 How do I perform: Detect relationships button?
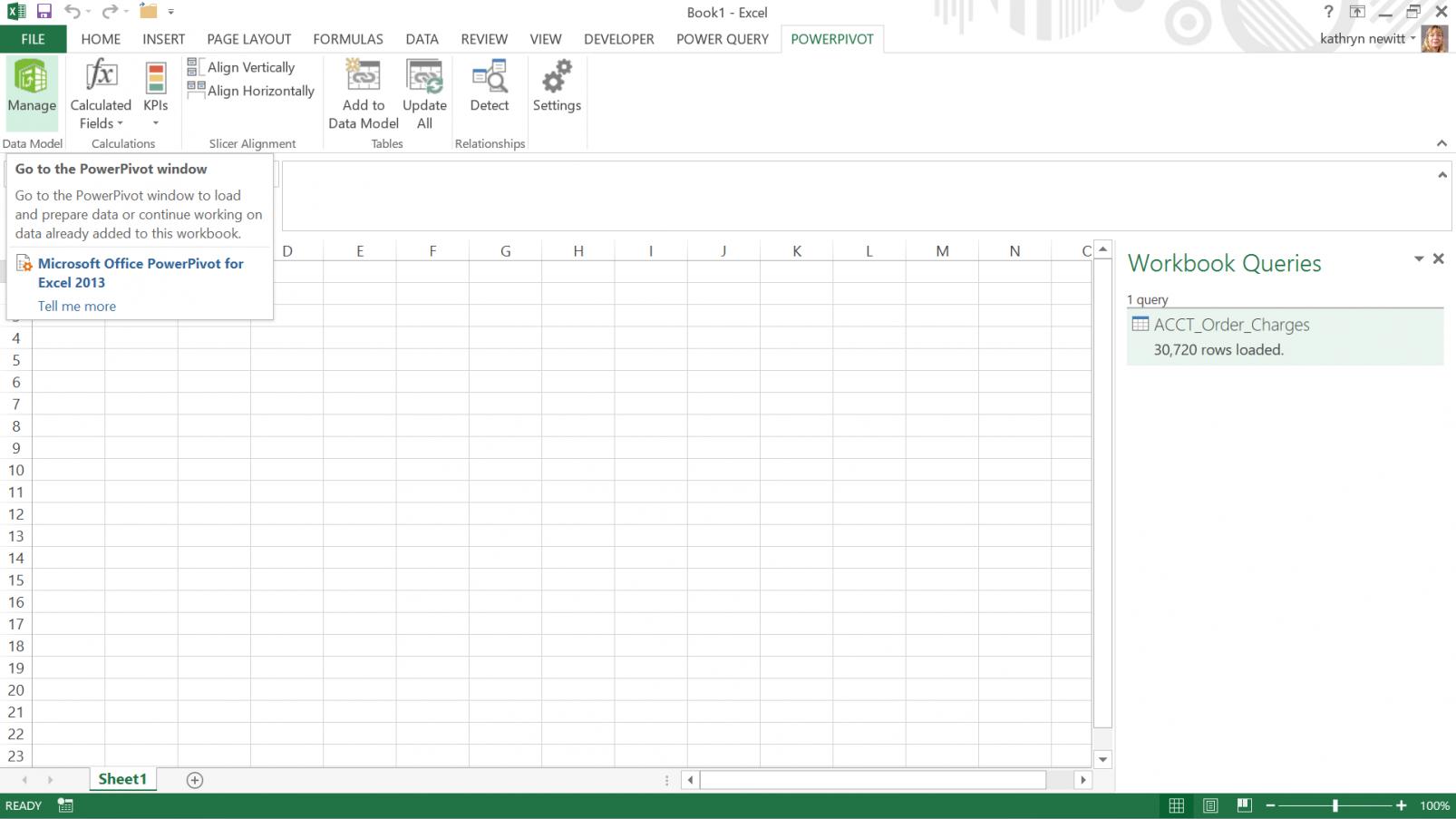pos(490,86)
